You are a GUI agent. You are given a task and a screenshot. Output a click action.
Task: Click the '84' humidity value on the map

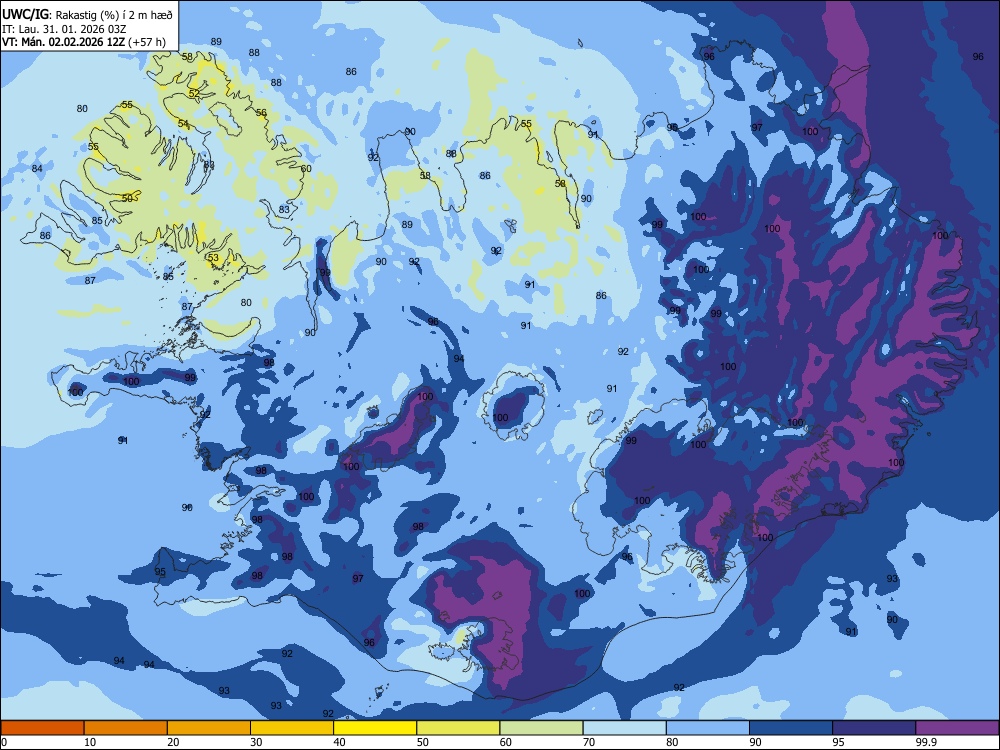pos(37,168)
